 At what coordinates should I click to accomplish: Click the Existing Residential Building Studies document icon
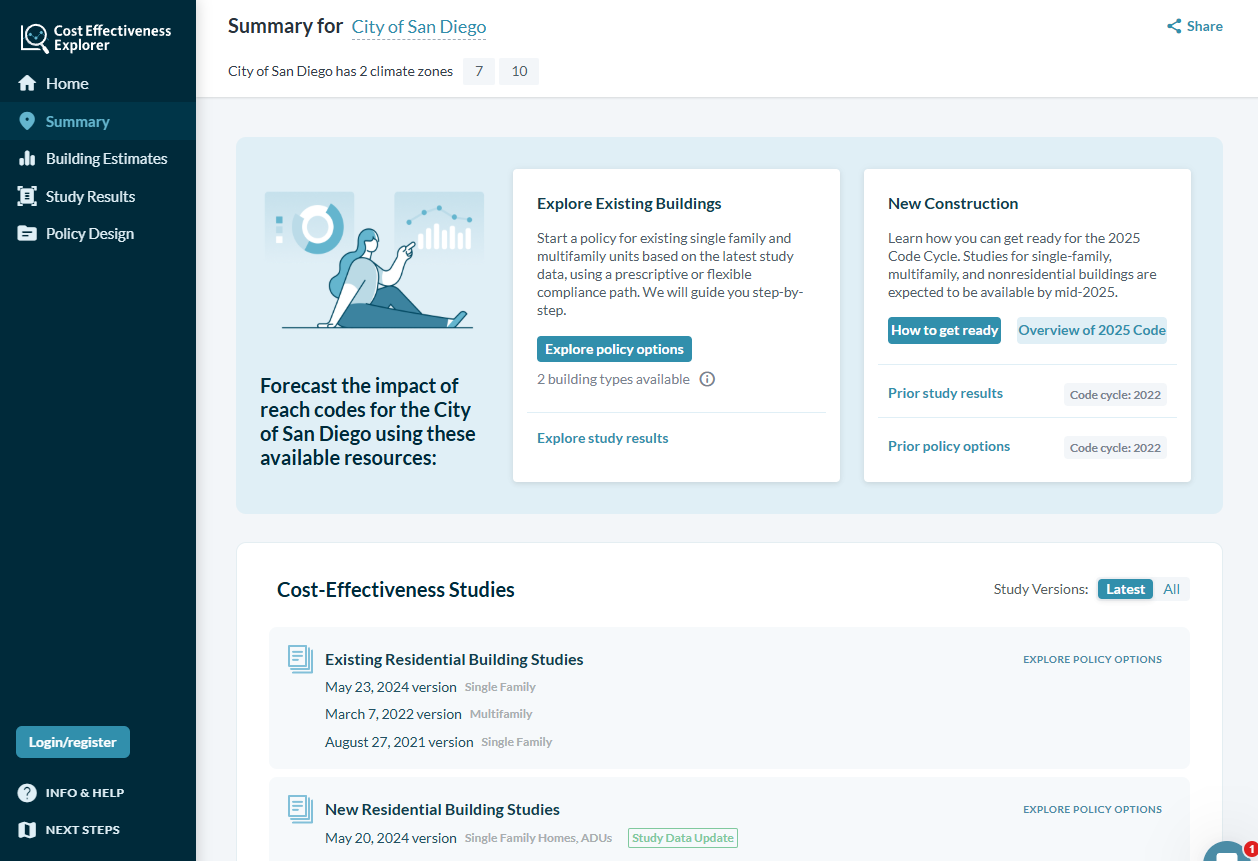300,659
